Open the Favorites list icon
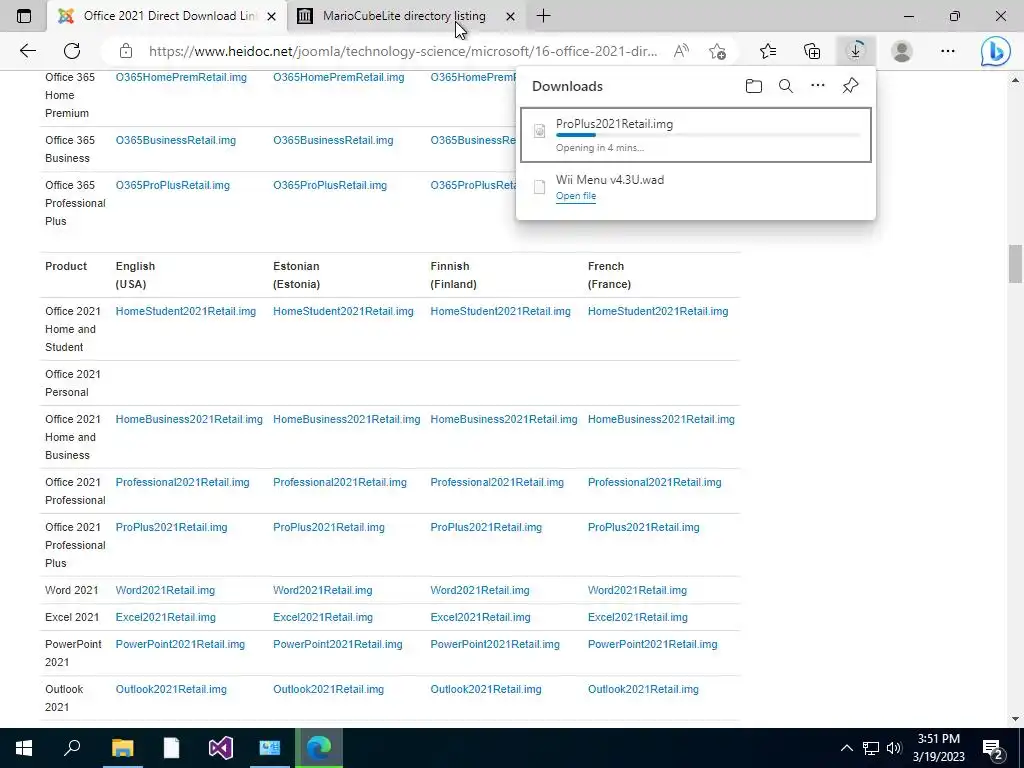This screenshot has width=1024, height=768. point(768,51)
